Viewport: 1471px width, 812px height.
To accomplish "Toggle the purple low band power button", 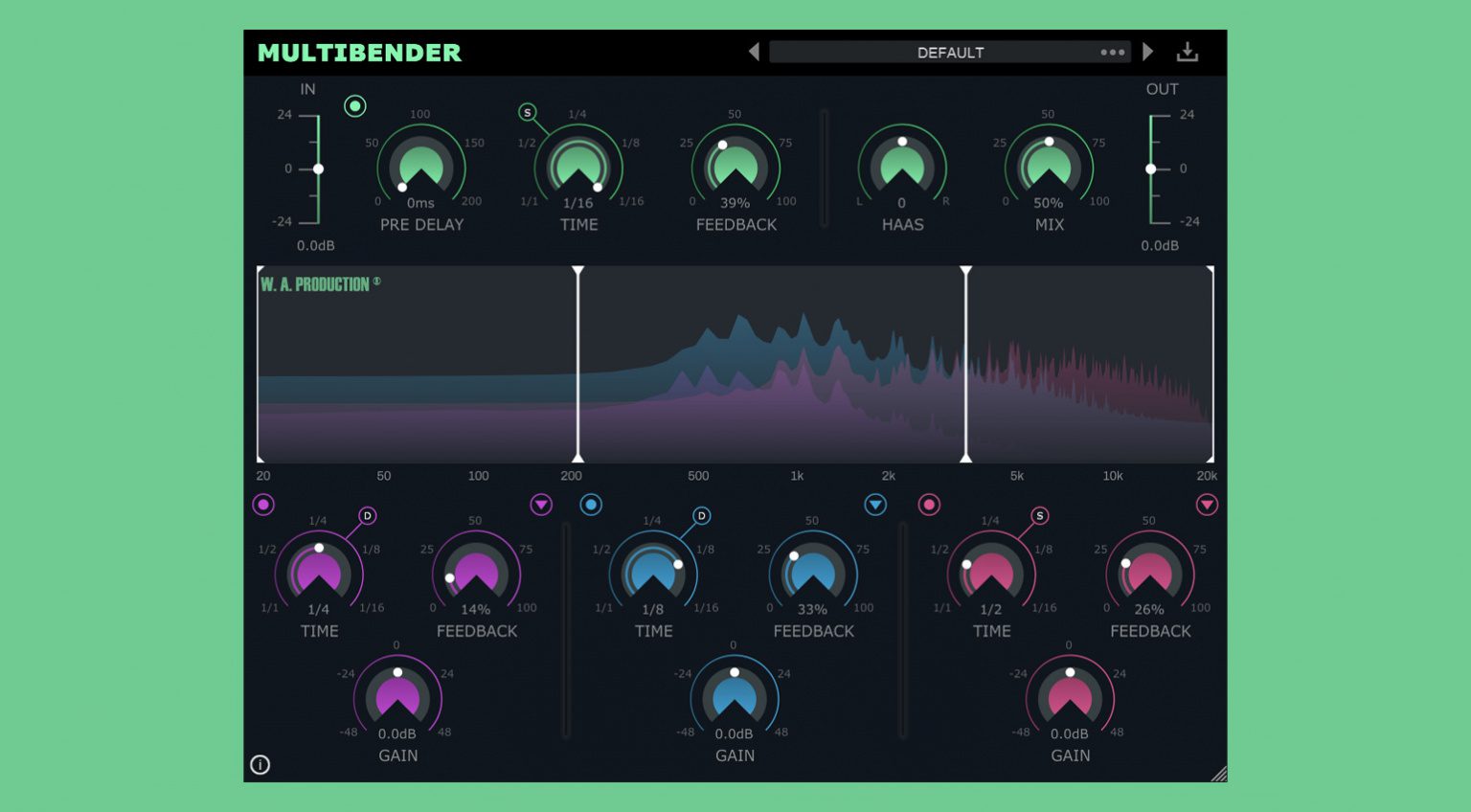I will 263,505.
